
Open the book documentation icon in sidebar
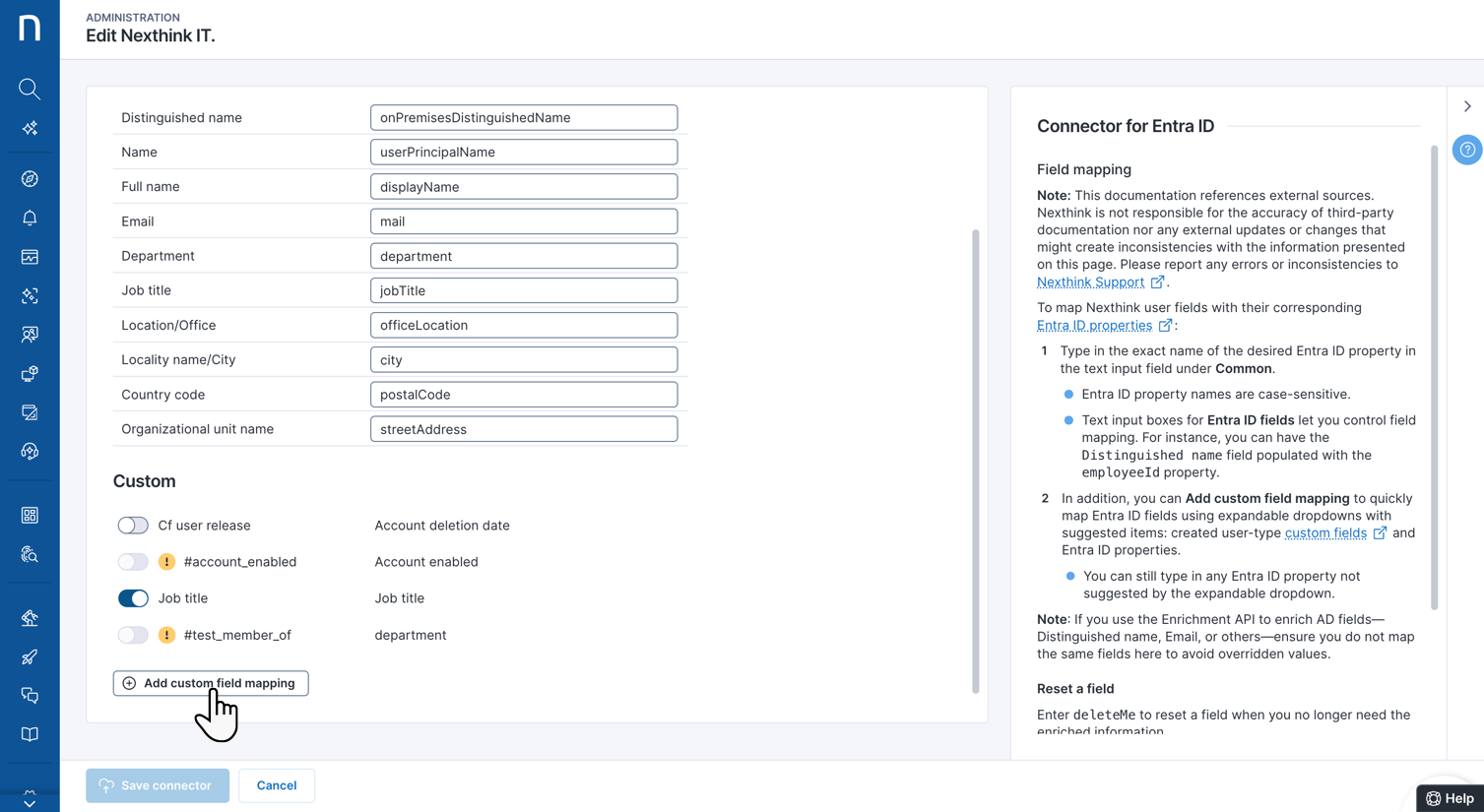tap(30, 734)
